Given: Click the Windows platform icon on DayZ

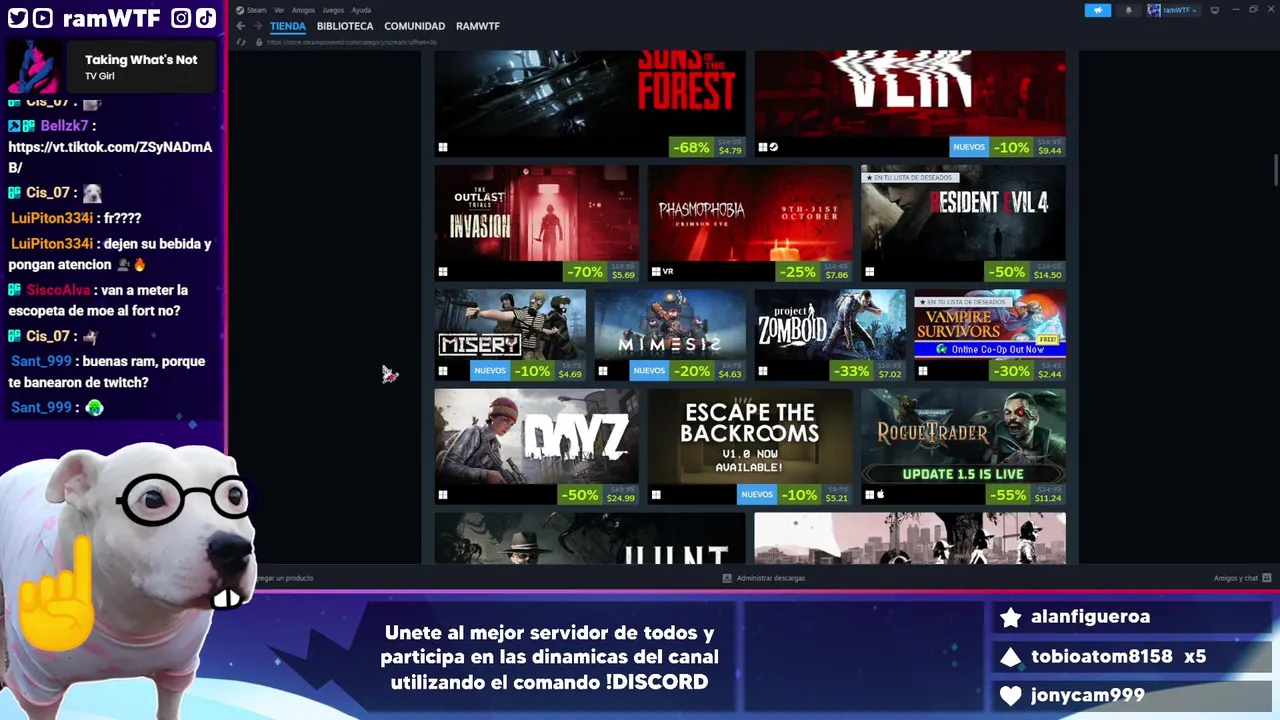Looking at the screenshot, I should click(x=442, y=495).
